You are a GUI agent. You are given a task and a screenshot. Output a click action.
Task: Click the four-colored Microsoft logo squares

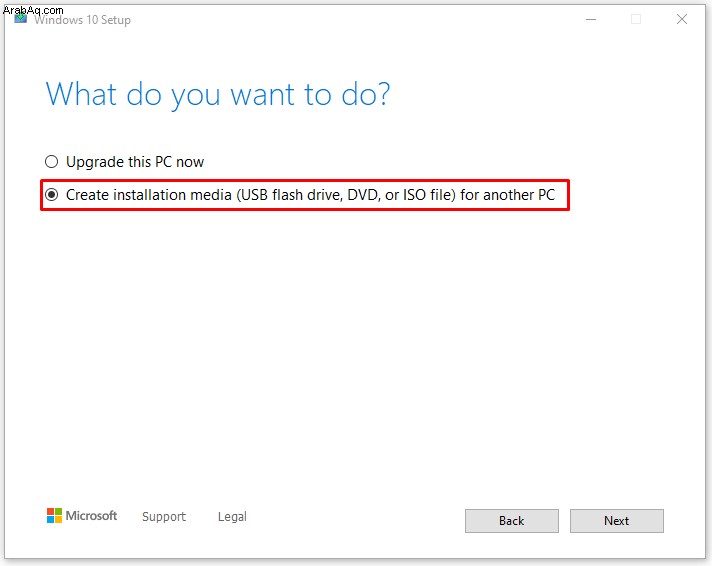pos(54,516)
